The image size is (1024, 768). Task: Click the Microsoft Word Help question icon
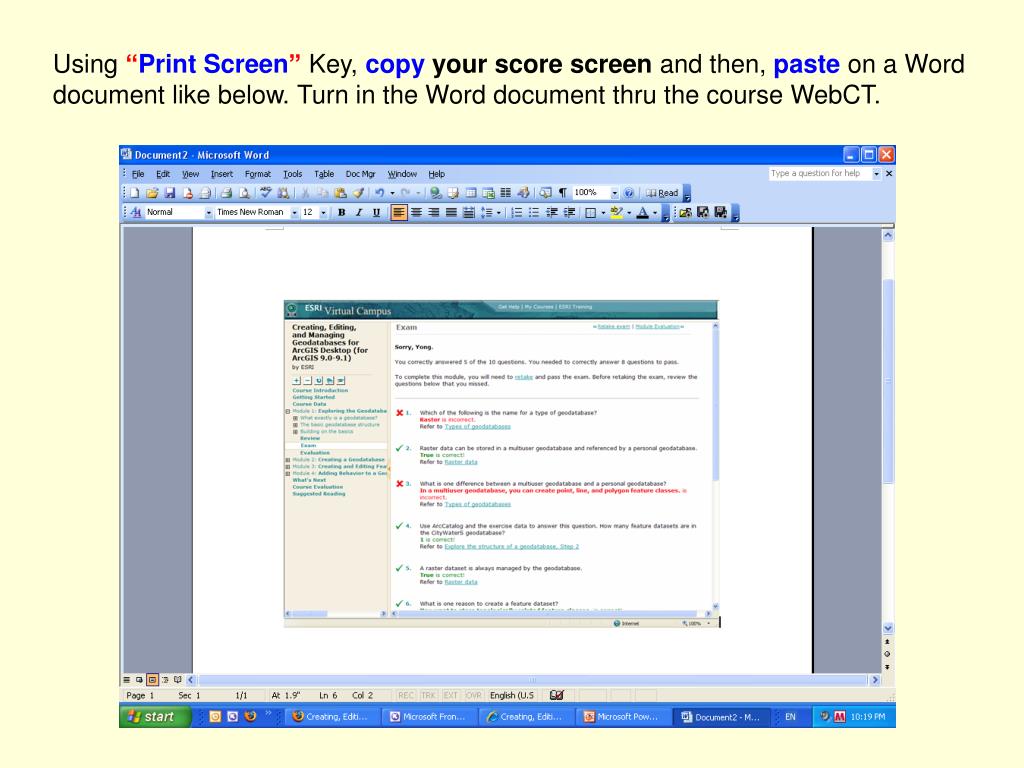[x=629, y=193]
